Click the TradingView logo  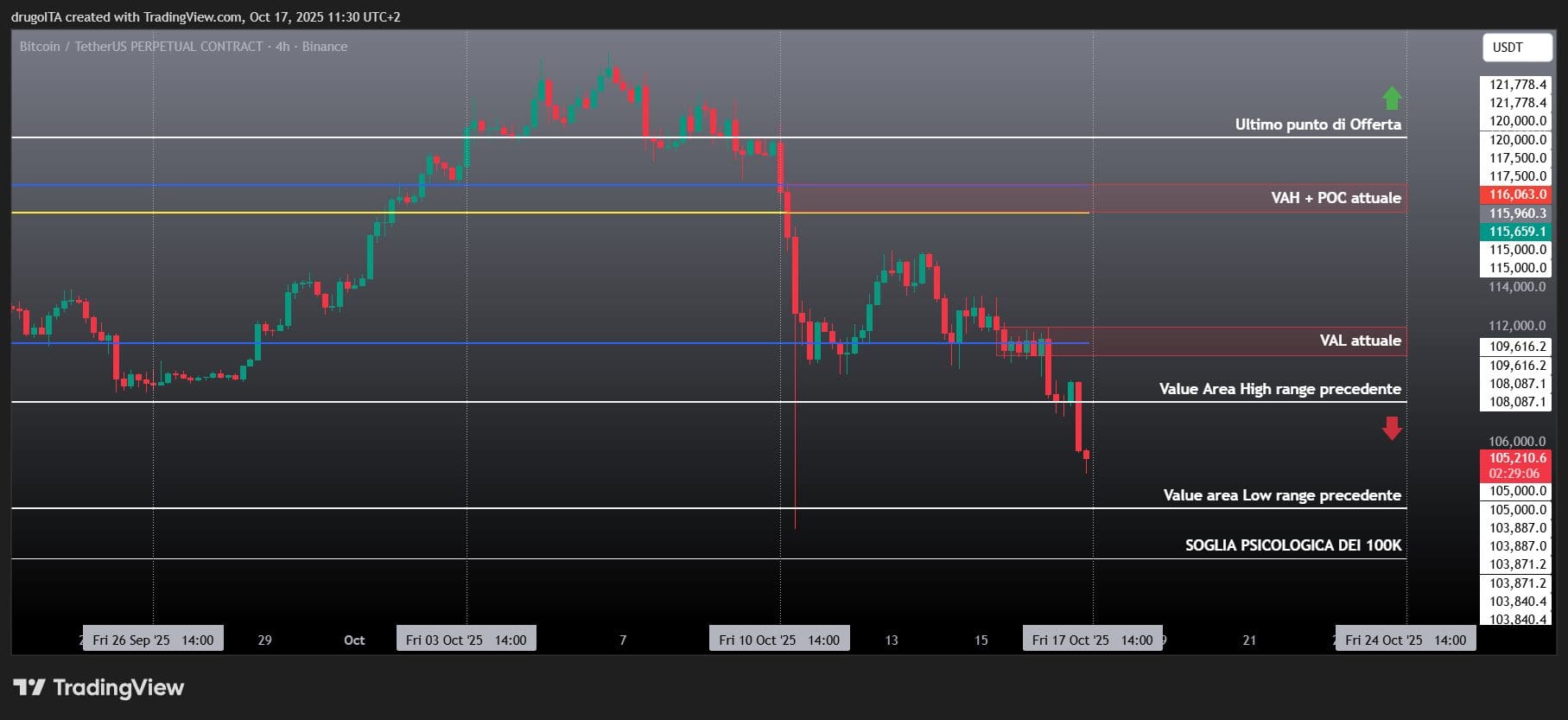click(98, 687)
